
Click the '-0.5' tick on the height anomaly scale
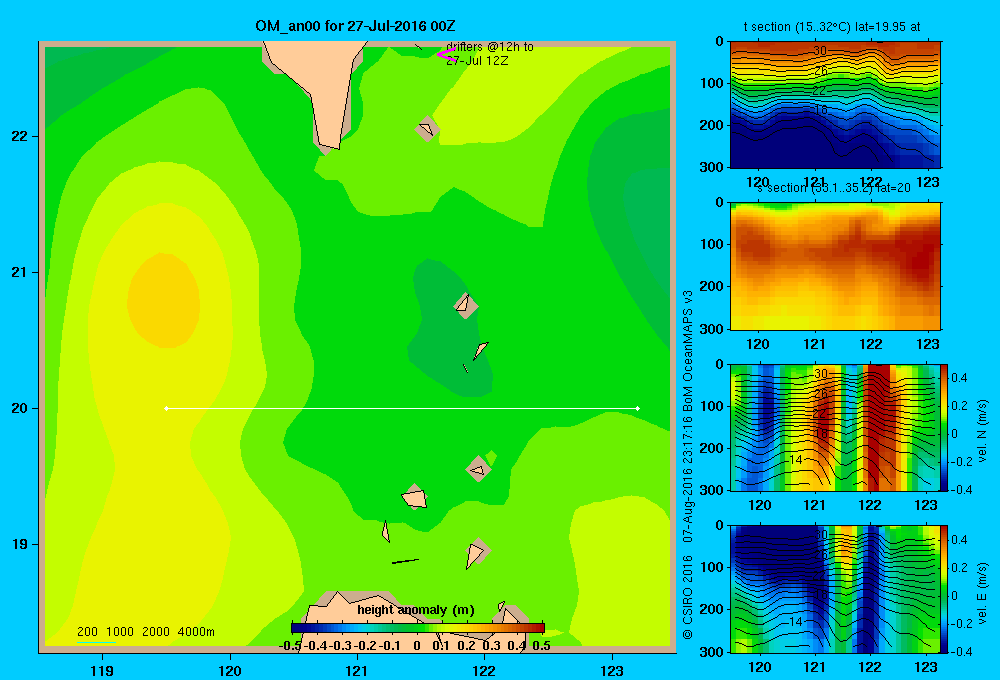click(x=290, y=646)
